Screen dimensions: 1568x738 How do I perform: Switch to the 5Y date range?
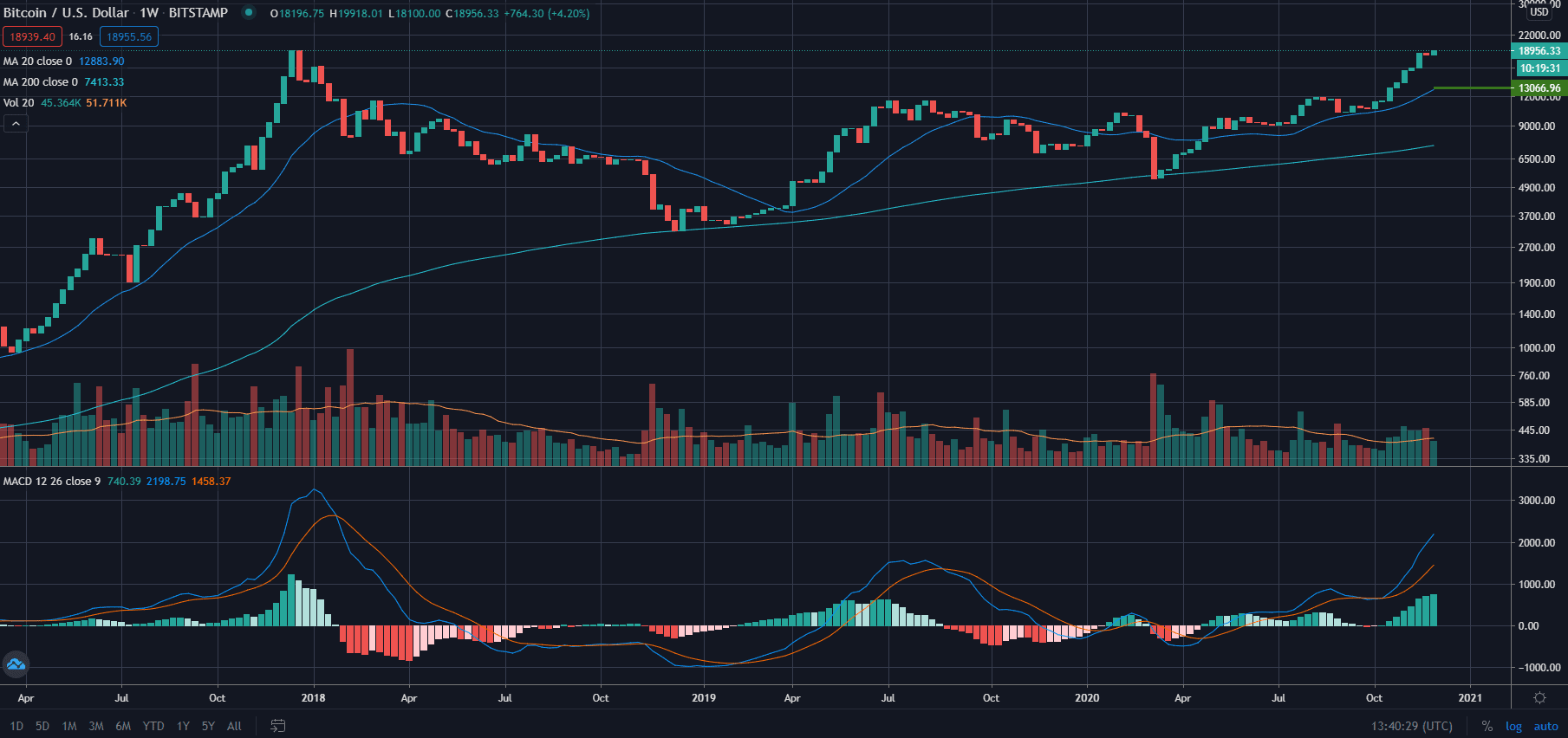click(208, 726)
